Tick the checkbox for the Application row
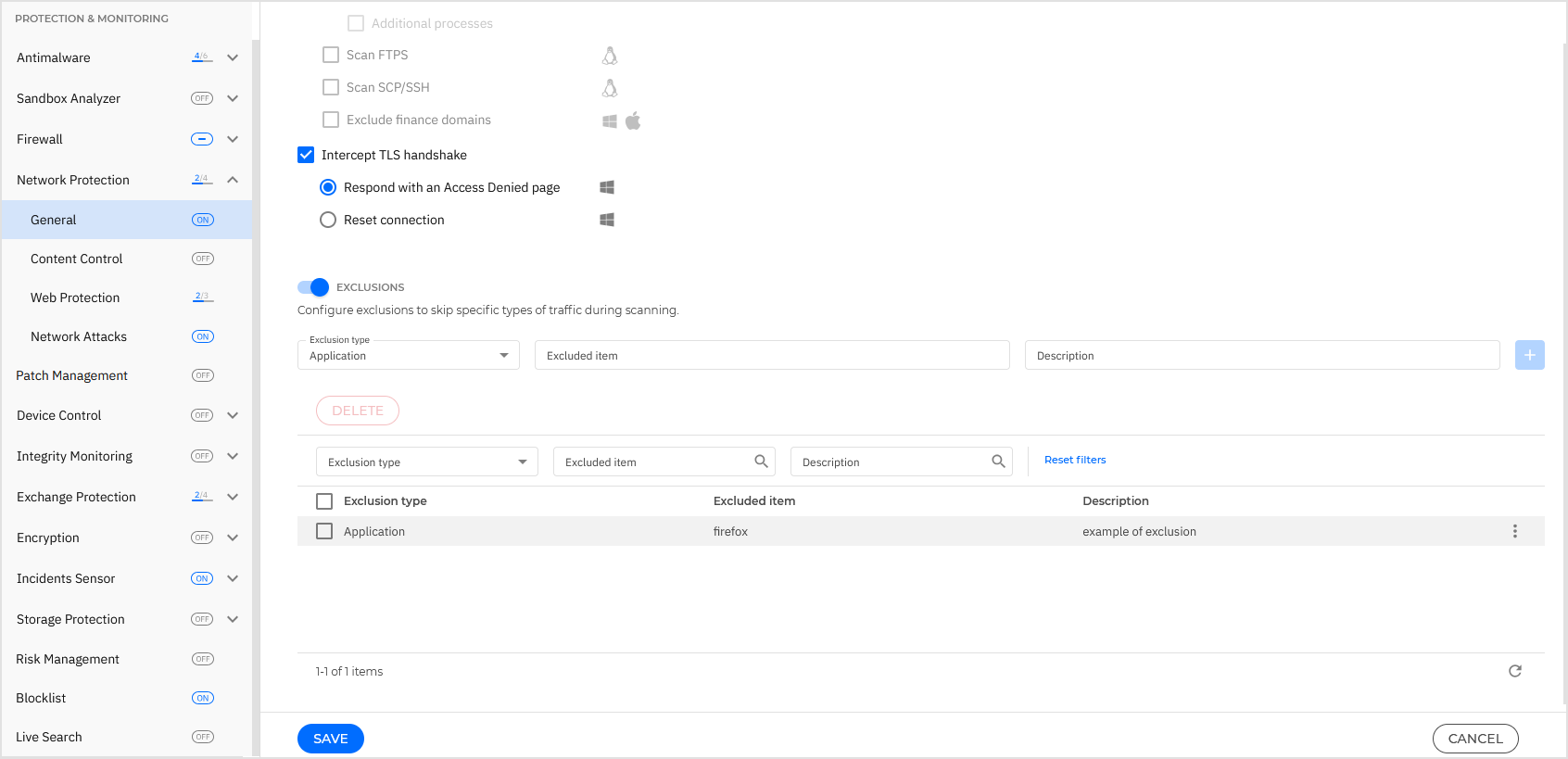The image size is (1568, 759). (x=324, y=531)
